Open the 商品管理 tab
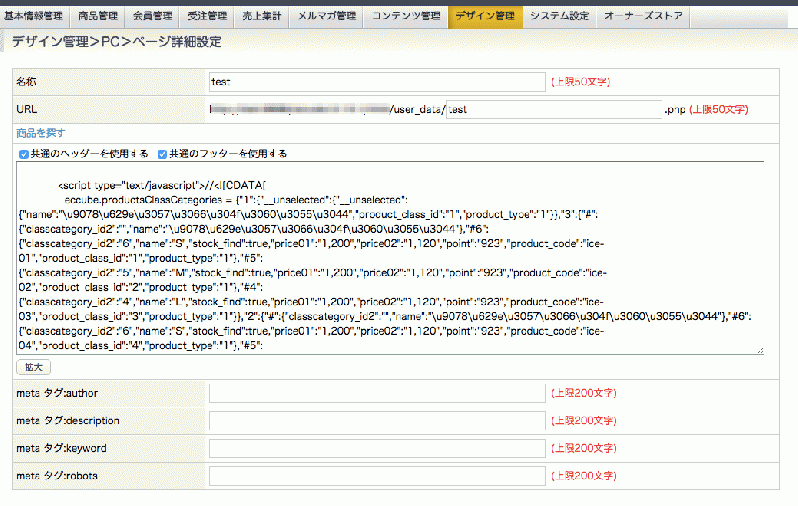The width and height of the screenshot is (798, 506). (x=98, y=16)
